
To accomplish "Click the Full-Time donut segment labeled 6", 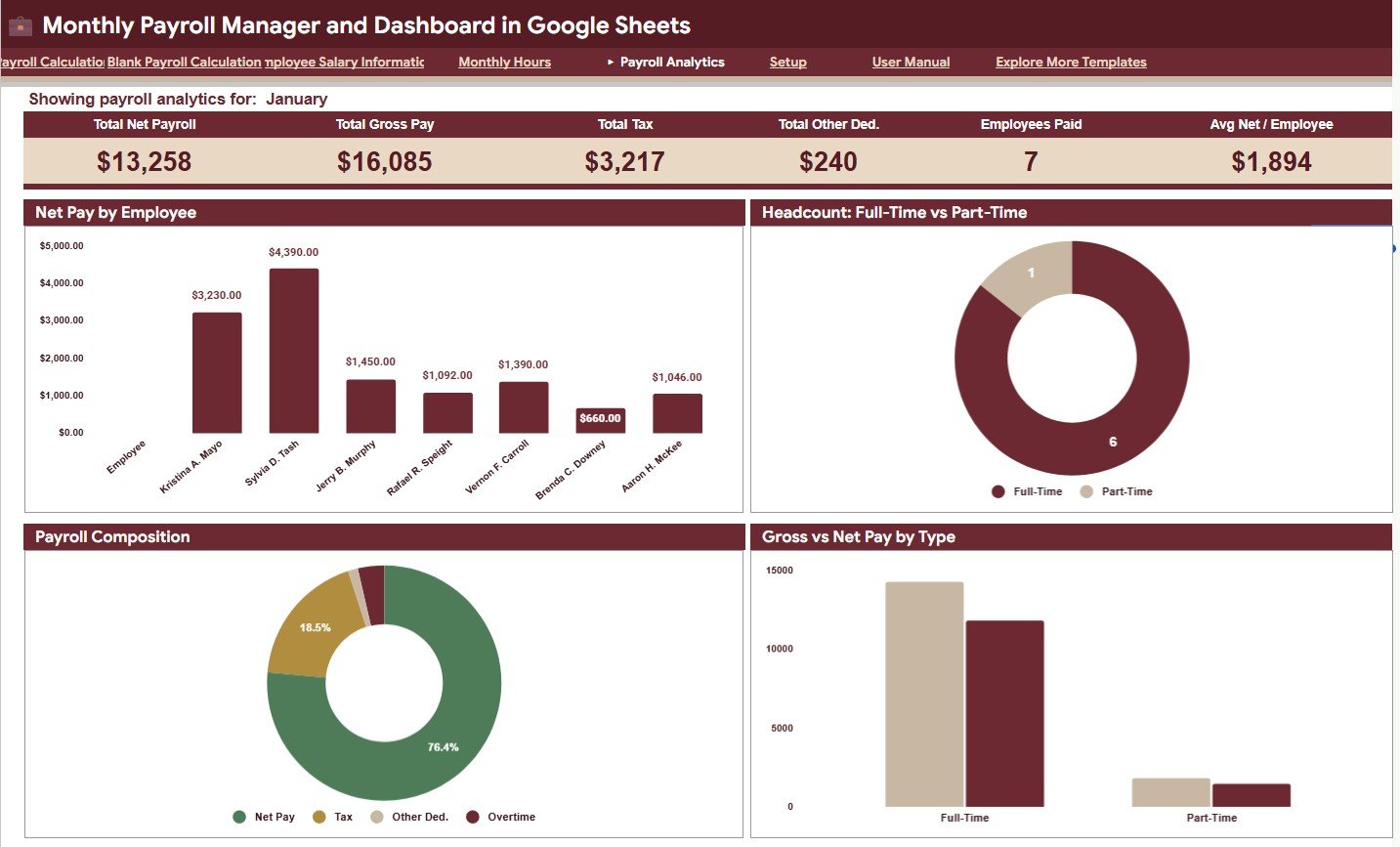I will tap(1114, 443).
